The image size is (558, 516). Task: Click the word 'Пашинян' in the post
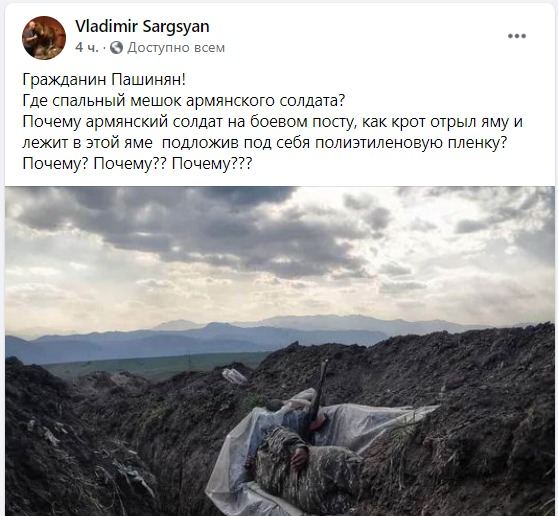click(x=146, y=79)
